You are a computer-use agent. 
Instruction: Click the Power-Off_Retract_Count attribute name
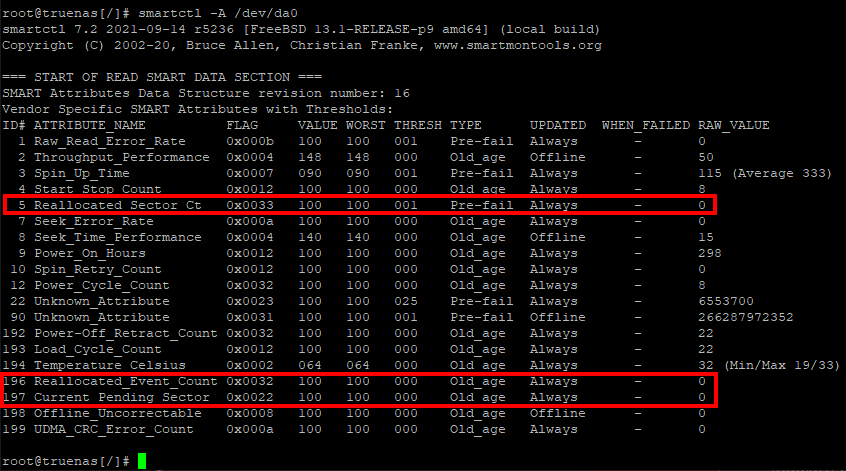click(126, 333)
